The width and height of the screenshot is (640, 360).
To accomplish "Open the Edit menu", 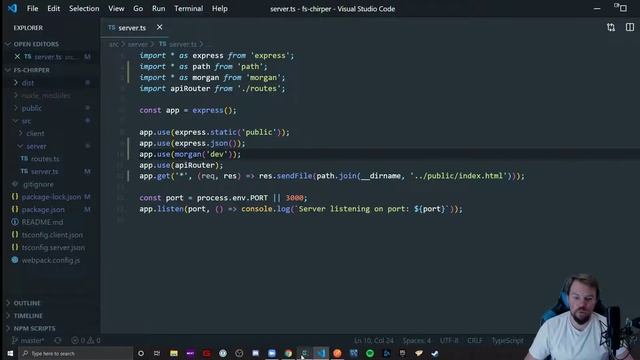I will click(x=53, y=9).
